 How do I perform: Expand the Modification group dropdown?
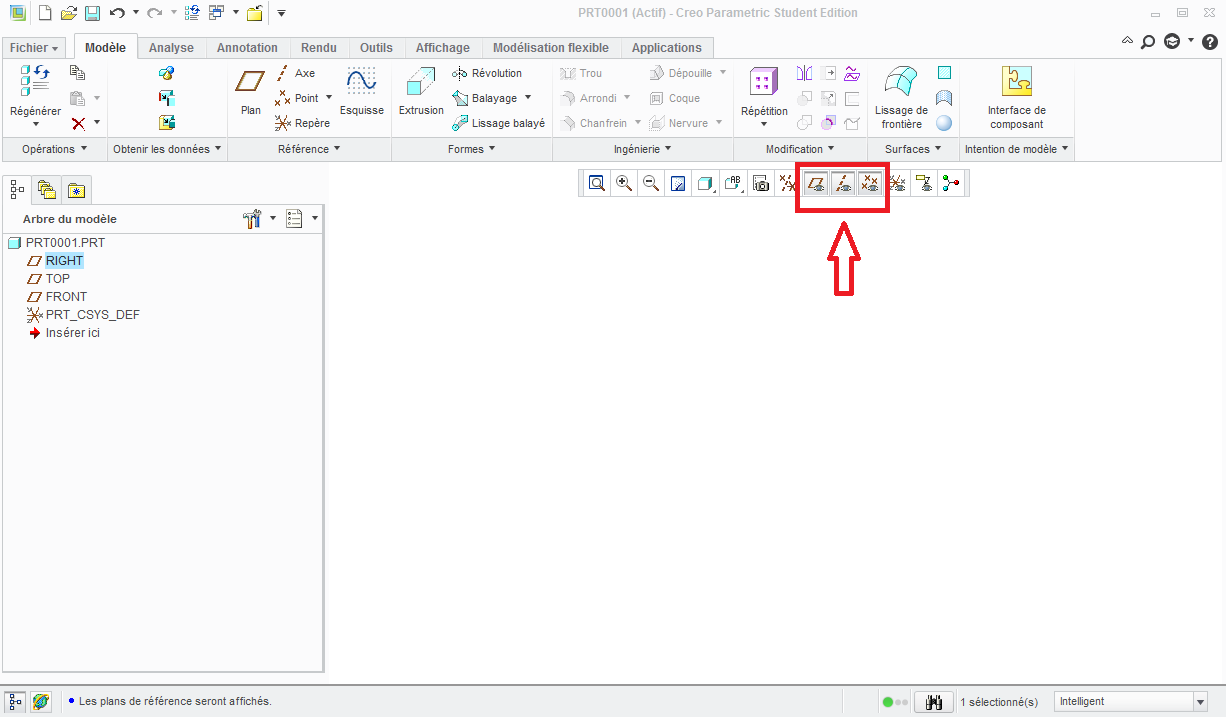click(x=800, y=149)
